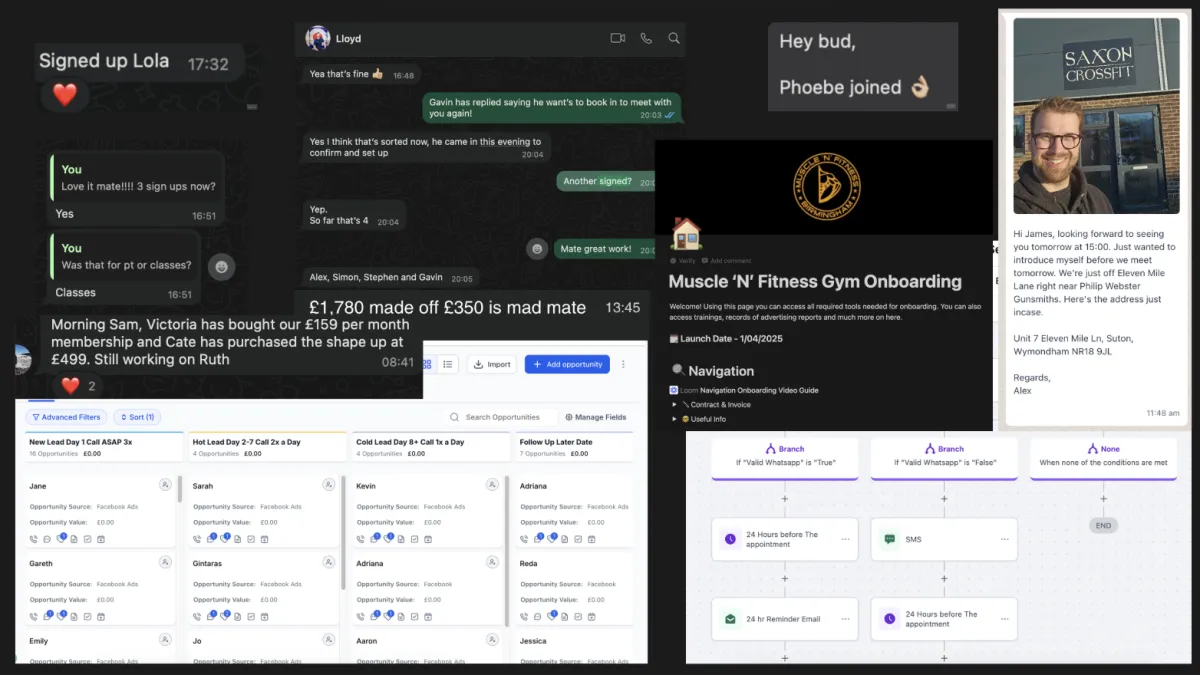
Task: Click the task checkbox icon on Gareth's card
Action: [87, 616]
